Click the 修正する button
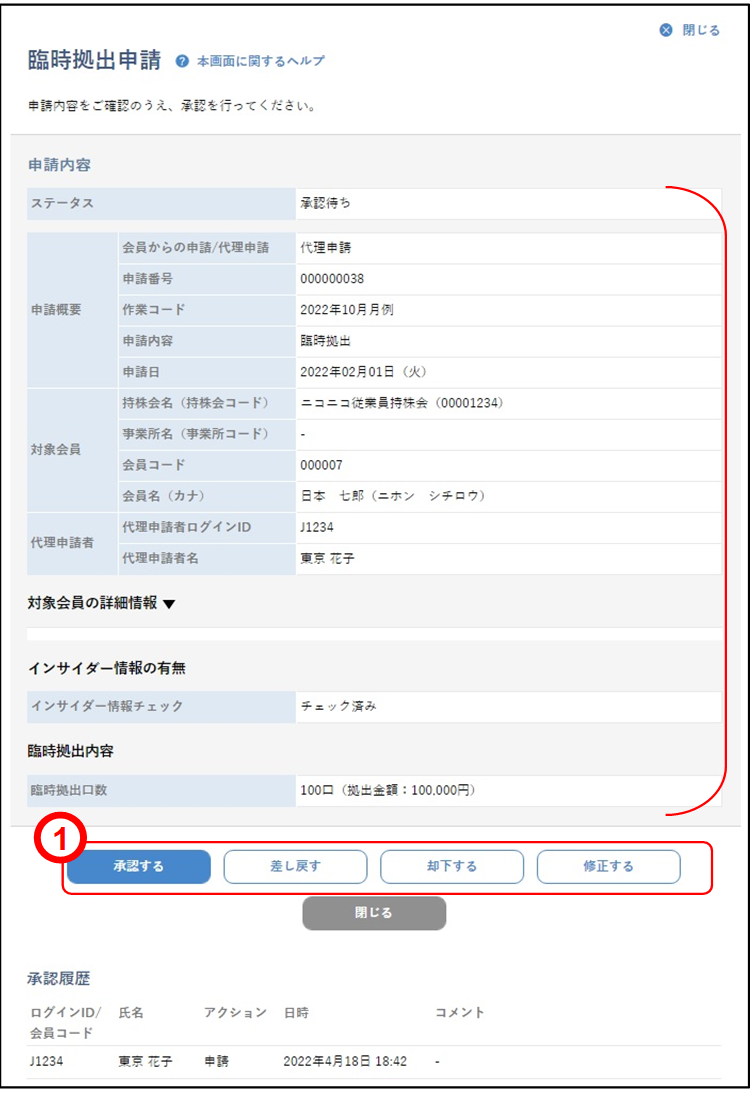The height and width of the screenshot is (1095, 750). (x=608, y=866)
